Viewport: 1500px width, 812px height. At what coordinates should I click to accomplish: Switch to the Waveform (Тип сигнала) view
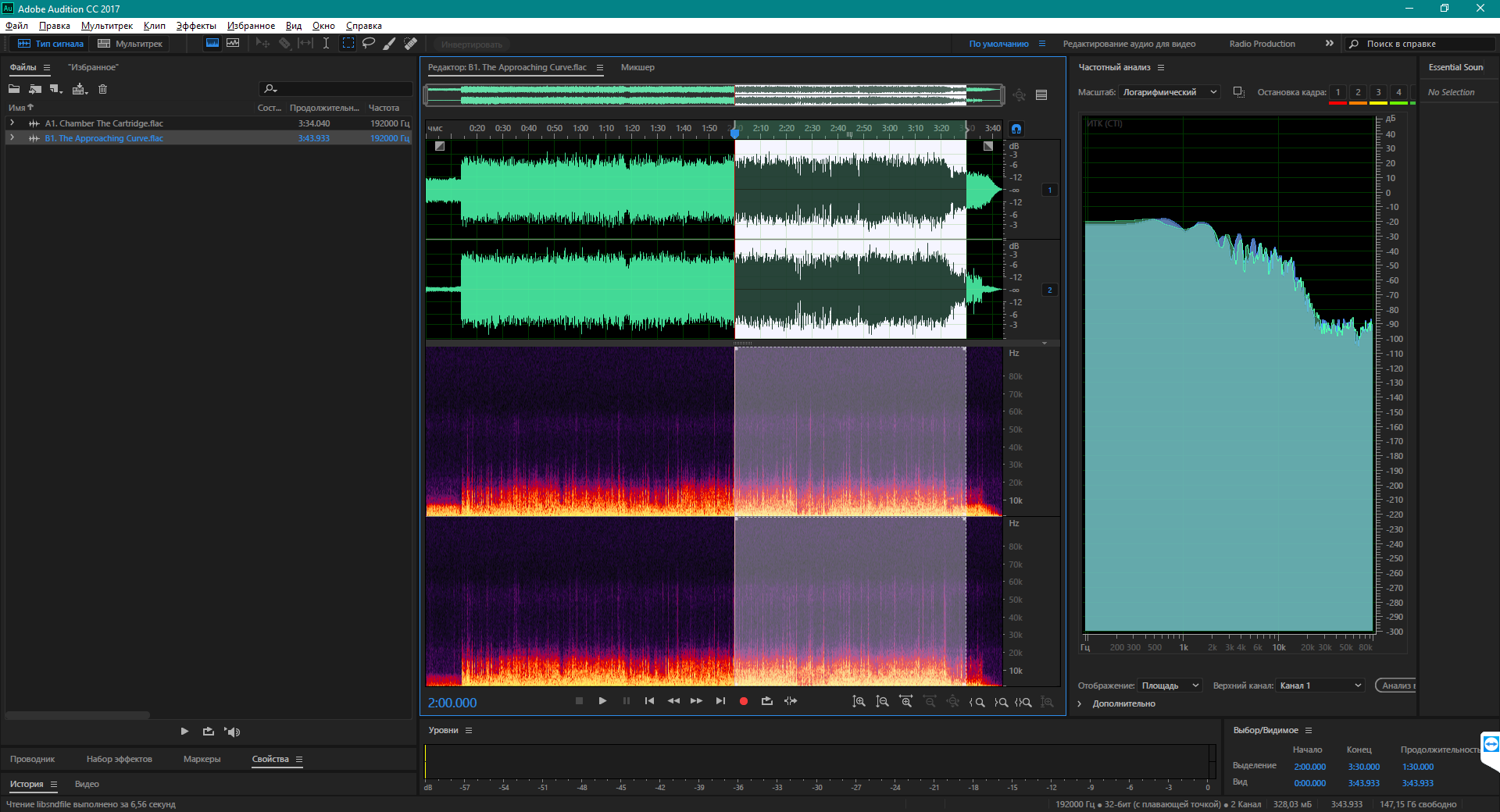click(51, 44)
